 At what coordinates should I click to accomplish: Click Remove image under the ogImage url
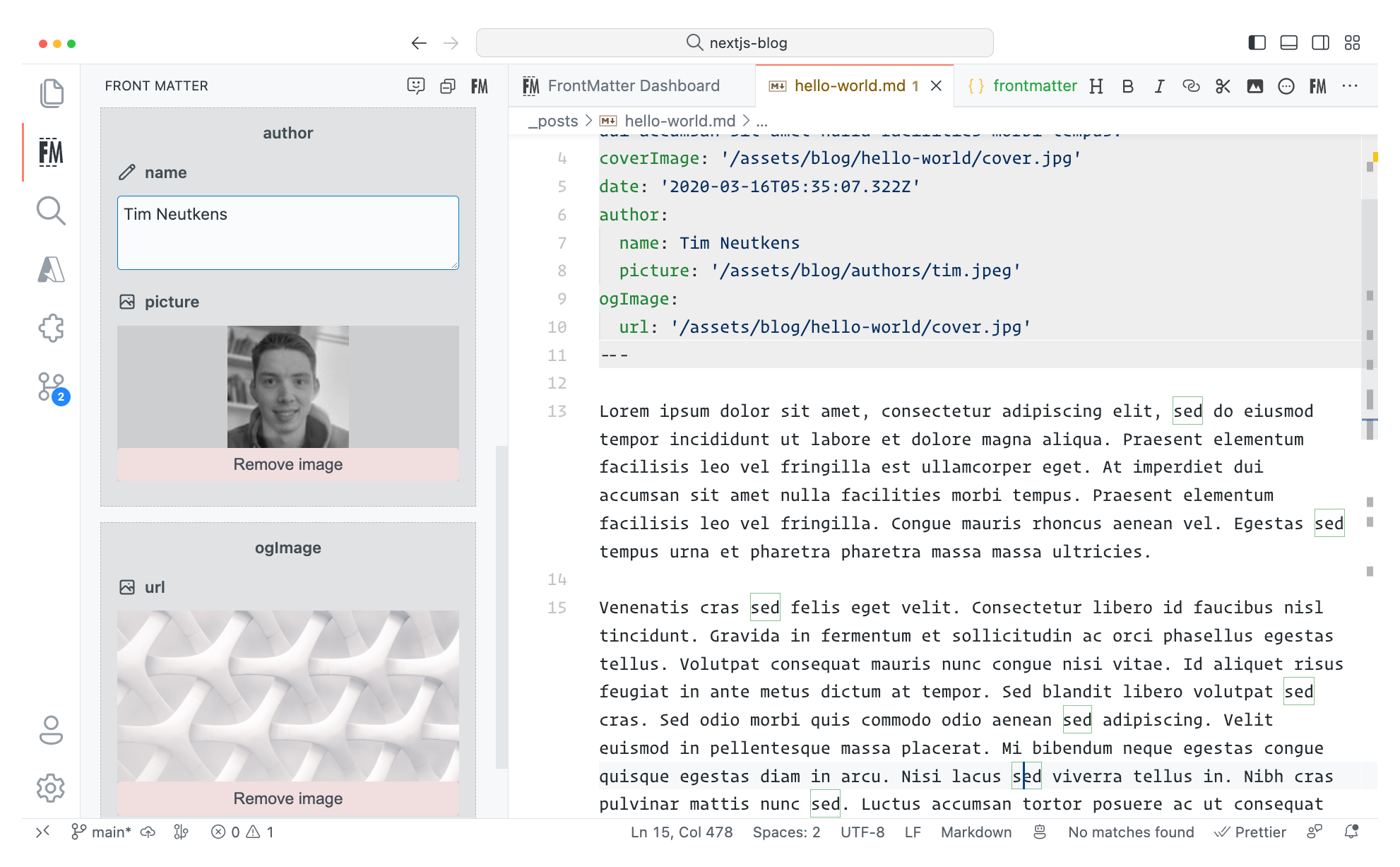pyautogui.click(x=287, y=798)
